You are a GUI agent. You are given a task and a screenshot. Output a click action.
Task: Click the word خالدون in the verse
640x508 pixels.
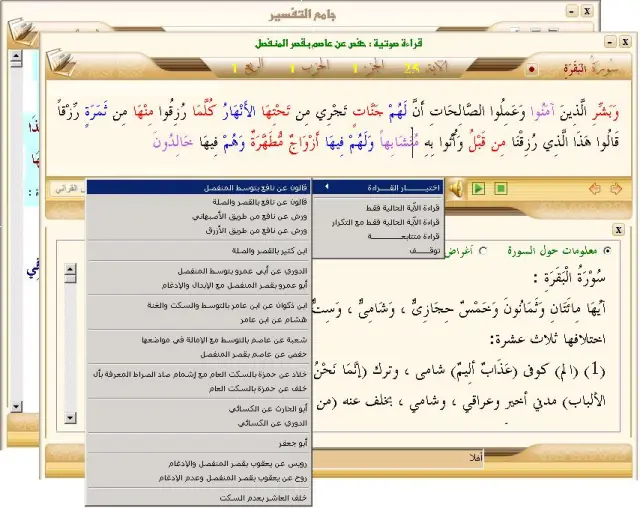pos(172,142)
